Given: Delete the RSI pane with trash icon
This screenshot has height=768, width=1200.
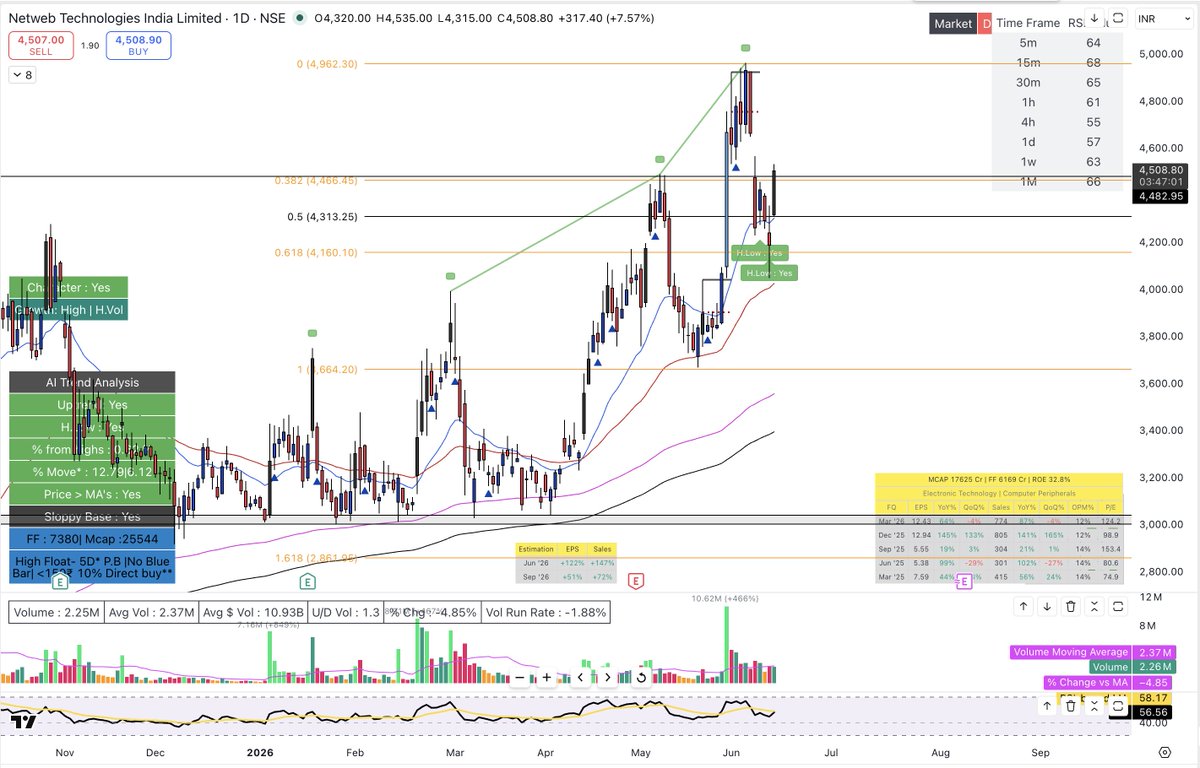Looking at the screenshot, I should 1070,706.
